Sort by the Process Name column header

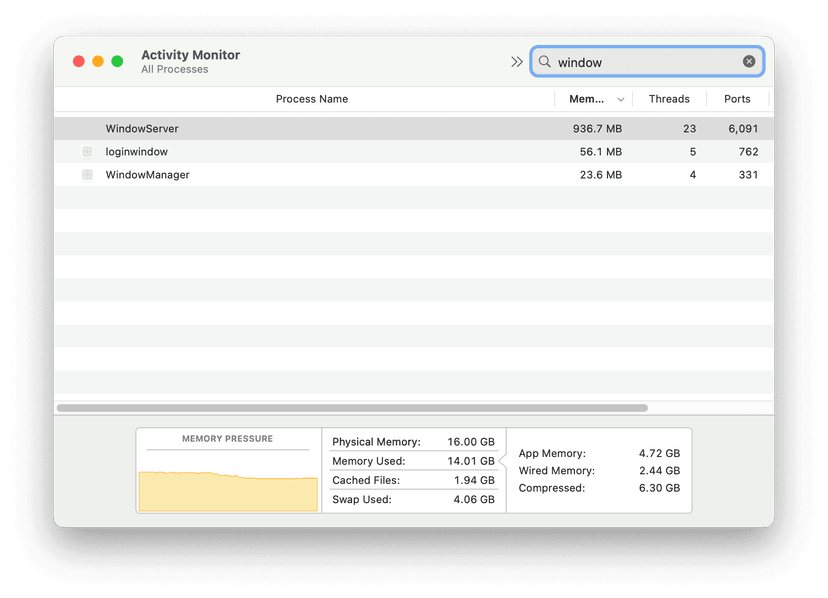click(314, 99)
